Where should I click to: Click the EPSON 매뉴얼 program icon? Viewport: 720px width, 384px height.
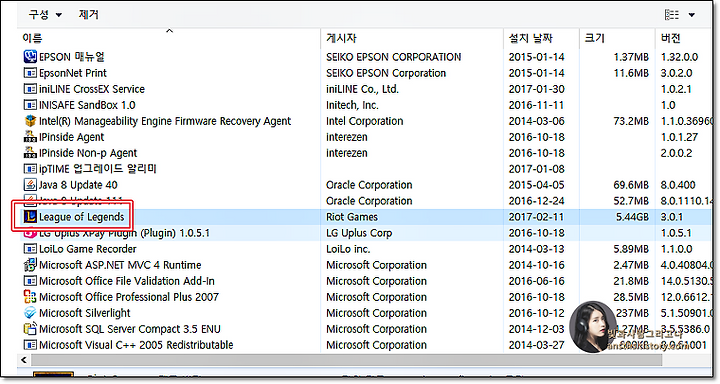pyautogui.click(x=30, y=56)
